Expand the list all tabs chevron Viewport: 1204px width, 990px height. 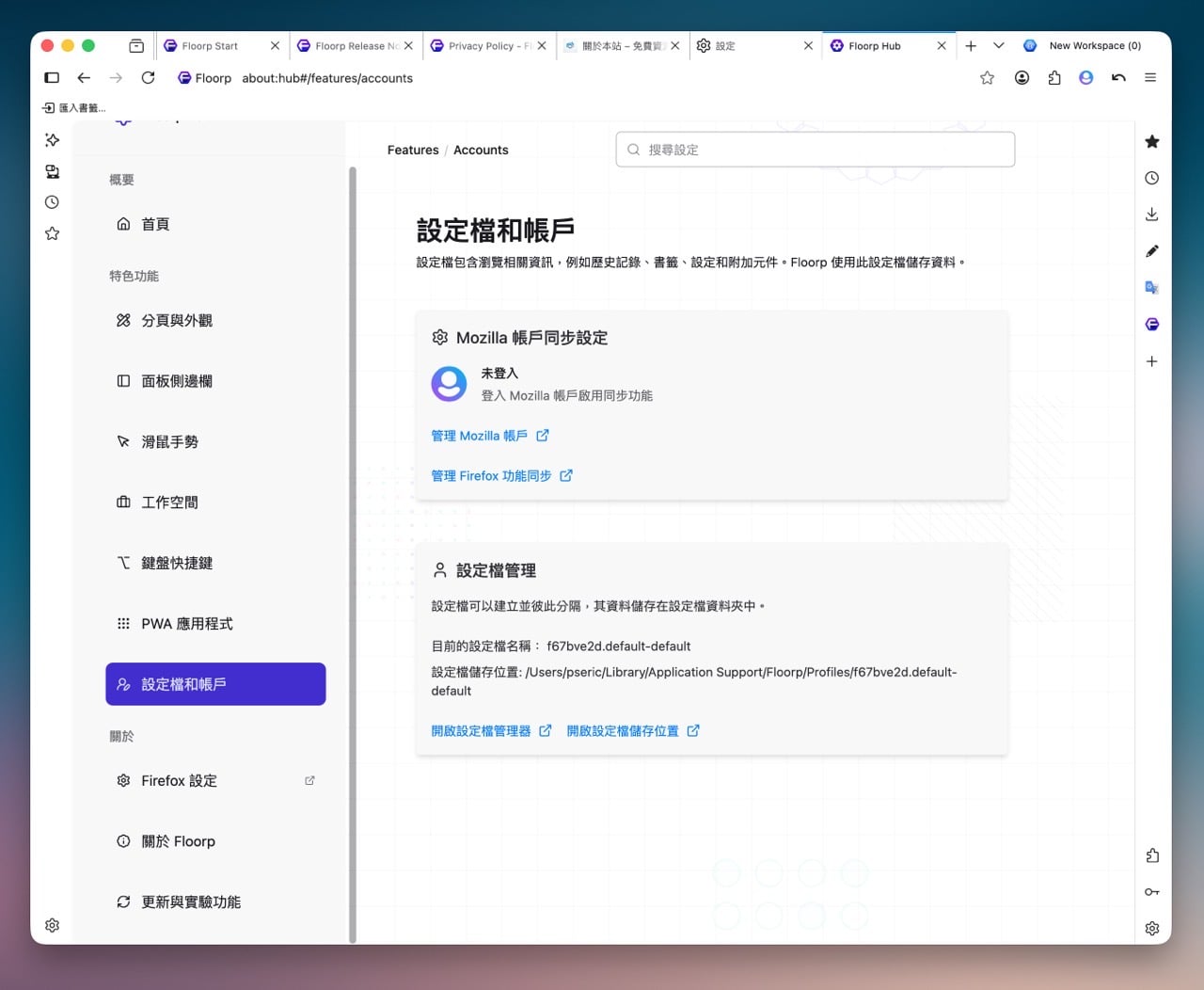click(999, 45)
